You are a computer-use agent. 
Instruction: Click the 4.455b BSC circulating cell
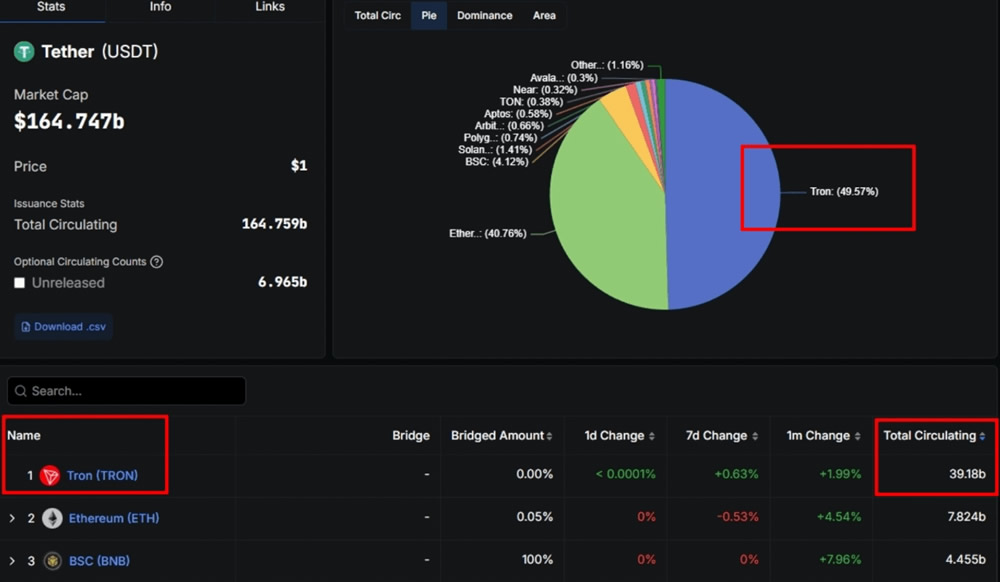click(966, 560)
